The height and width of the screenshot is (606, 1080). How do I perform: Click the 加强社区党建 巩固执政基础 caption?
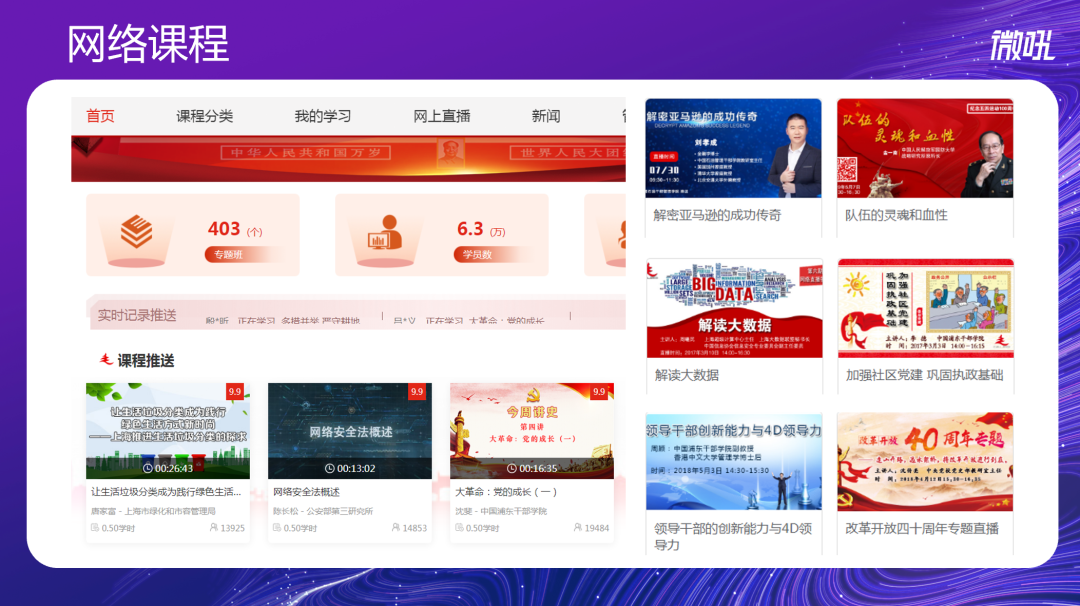[924, 375]
